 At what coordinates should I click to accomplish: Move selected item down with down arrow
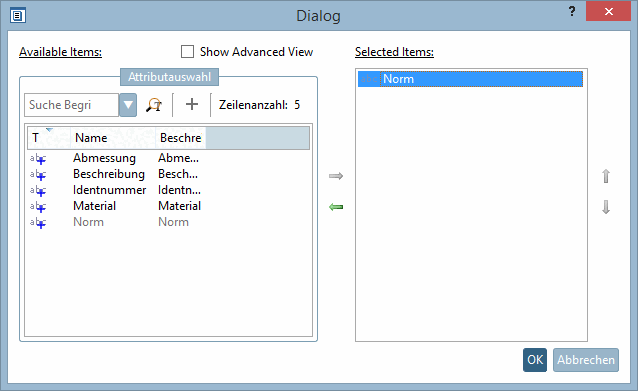[x=606, y=207]
